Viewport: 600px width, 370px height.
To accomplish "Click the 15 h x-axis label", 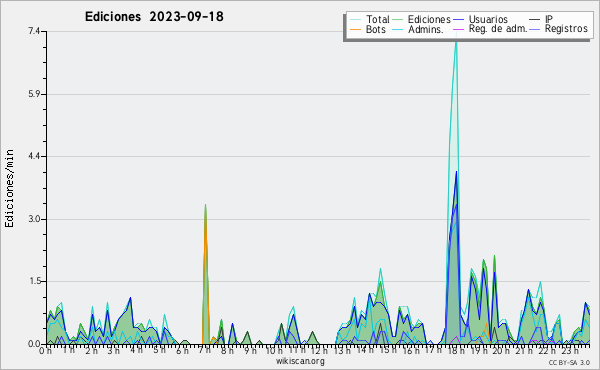I will (x=387, y=350).
